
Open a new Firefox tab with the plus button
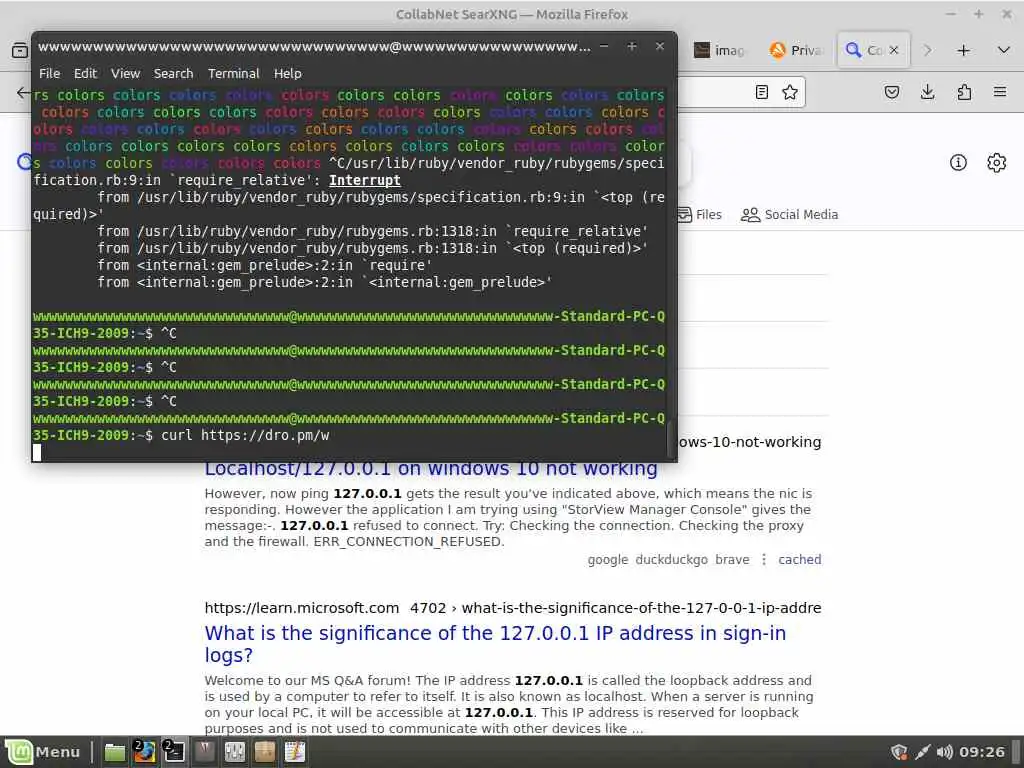963,50
